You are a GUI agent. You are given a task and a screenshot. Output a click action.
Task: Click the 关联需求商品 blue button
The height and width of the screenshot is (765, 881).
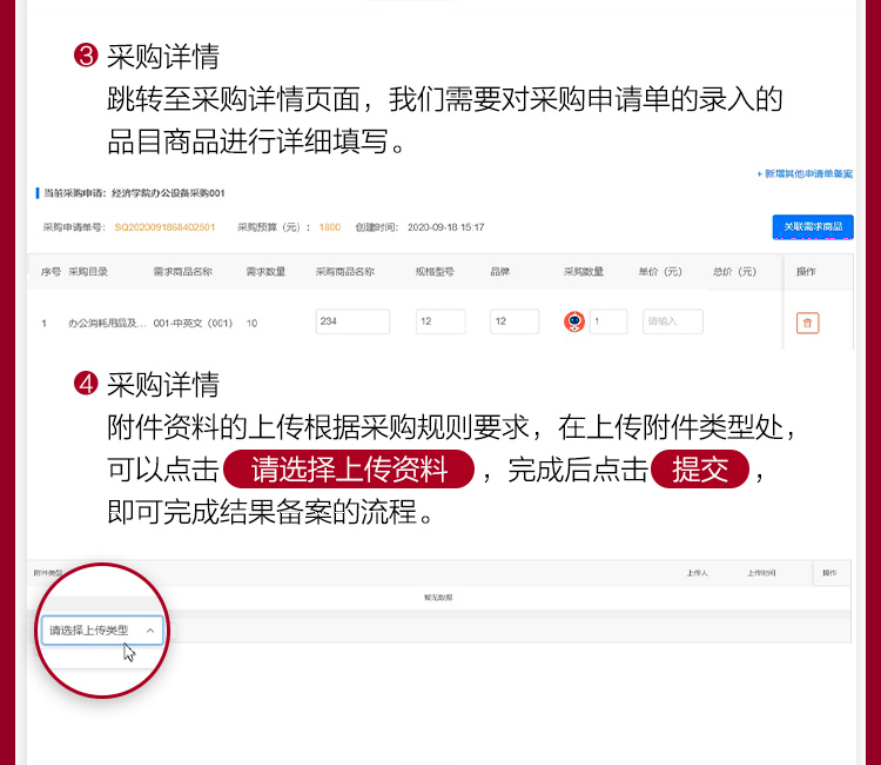point(812,227)
